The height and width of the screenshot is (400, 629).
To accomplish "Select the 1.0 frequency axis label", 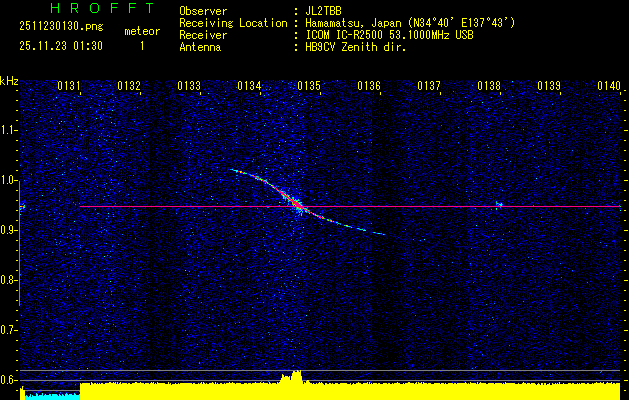I will [9, 180].
